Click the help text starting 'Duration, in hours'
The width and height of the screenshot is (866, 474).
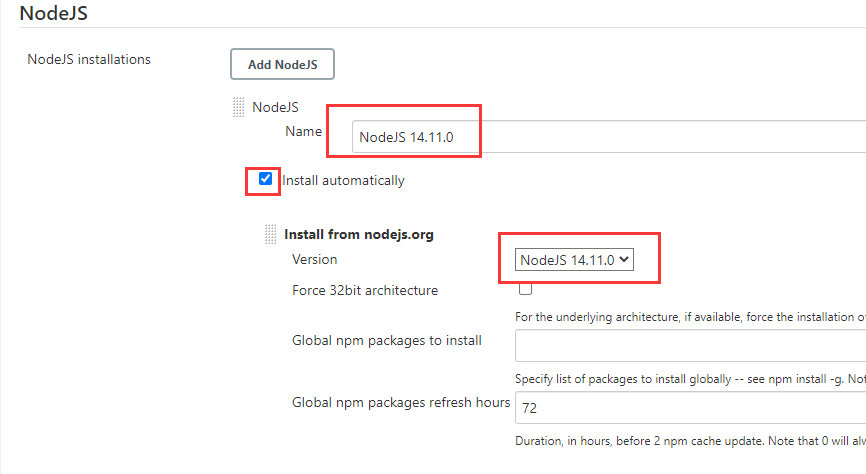click(x=690, y=441)
